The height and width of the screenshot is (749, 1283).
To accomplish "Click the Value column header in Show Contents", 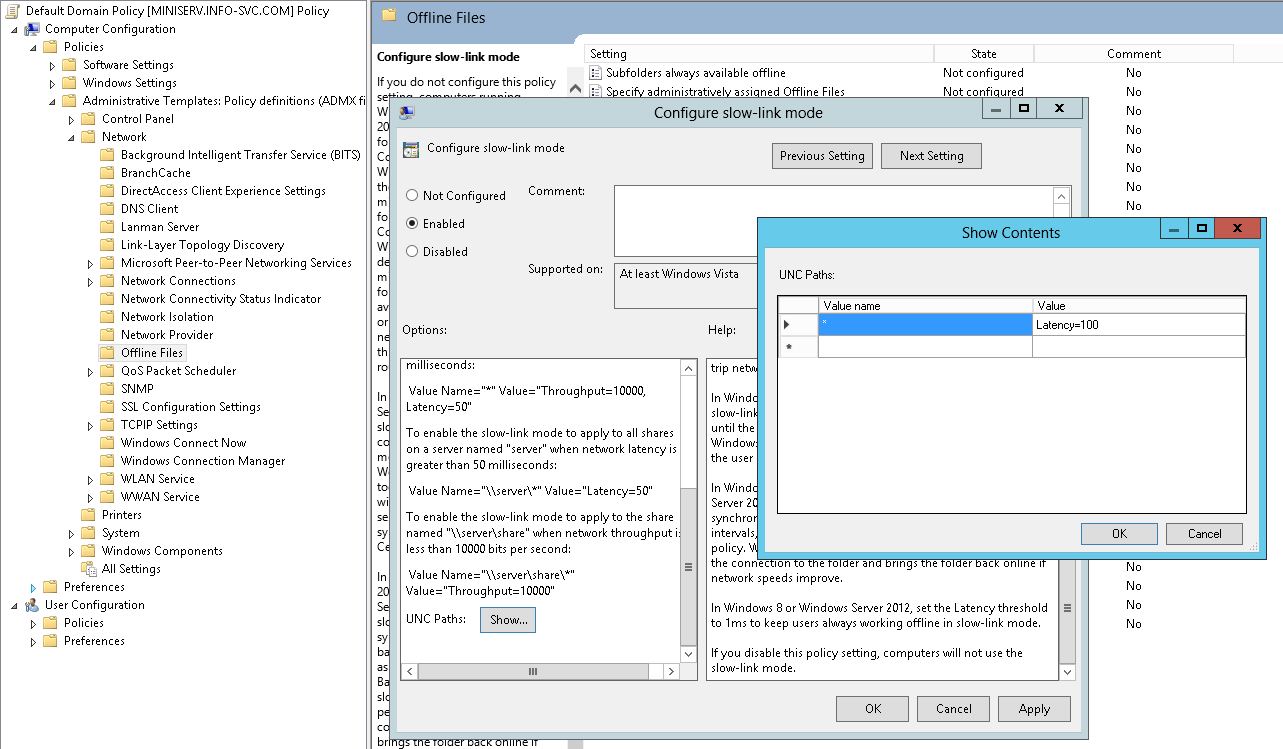I will (x=1139, y=305).
